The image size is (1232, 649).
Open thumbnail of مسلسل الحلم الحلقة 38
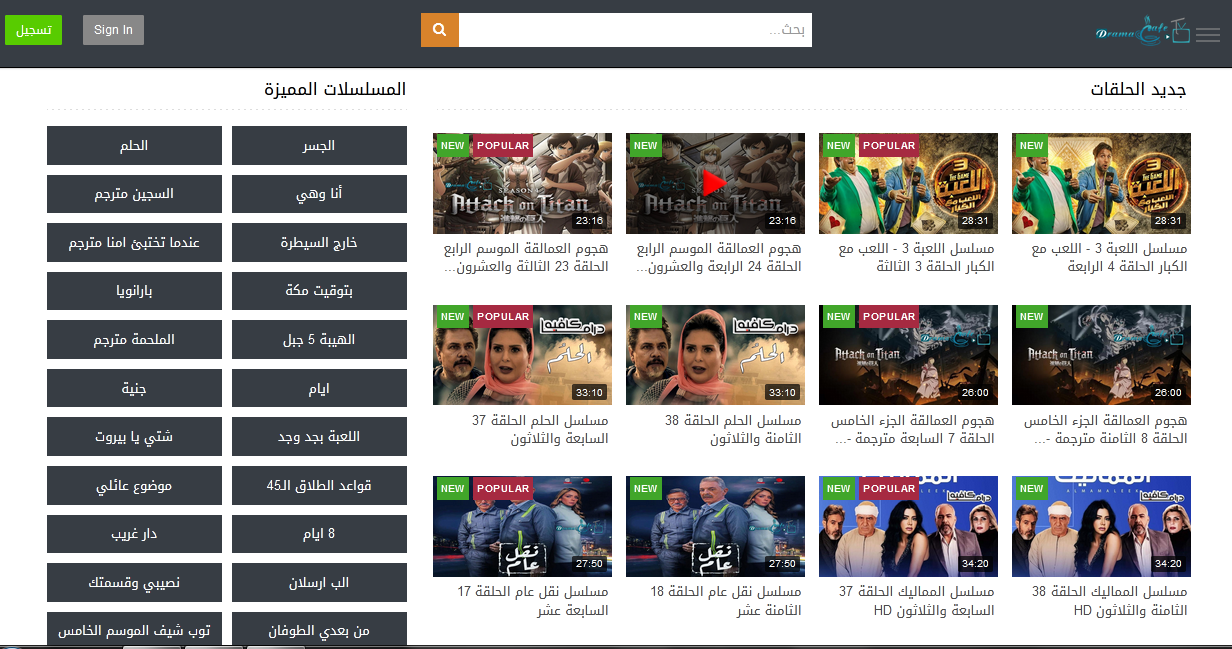point(715,355)
